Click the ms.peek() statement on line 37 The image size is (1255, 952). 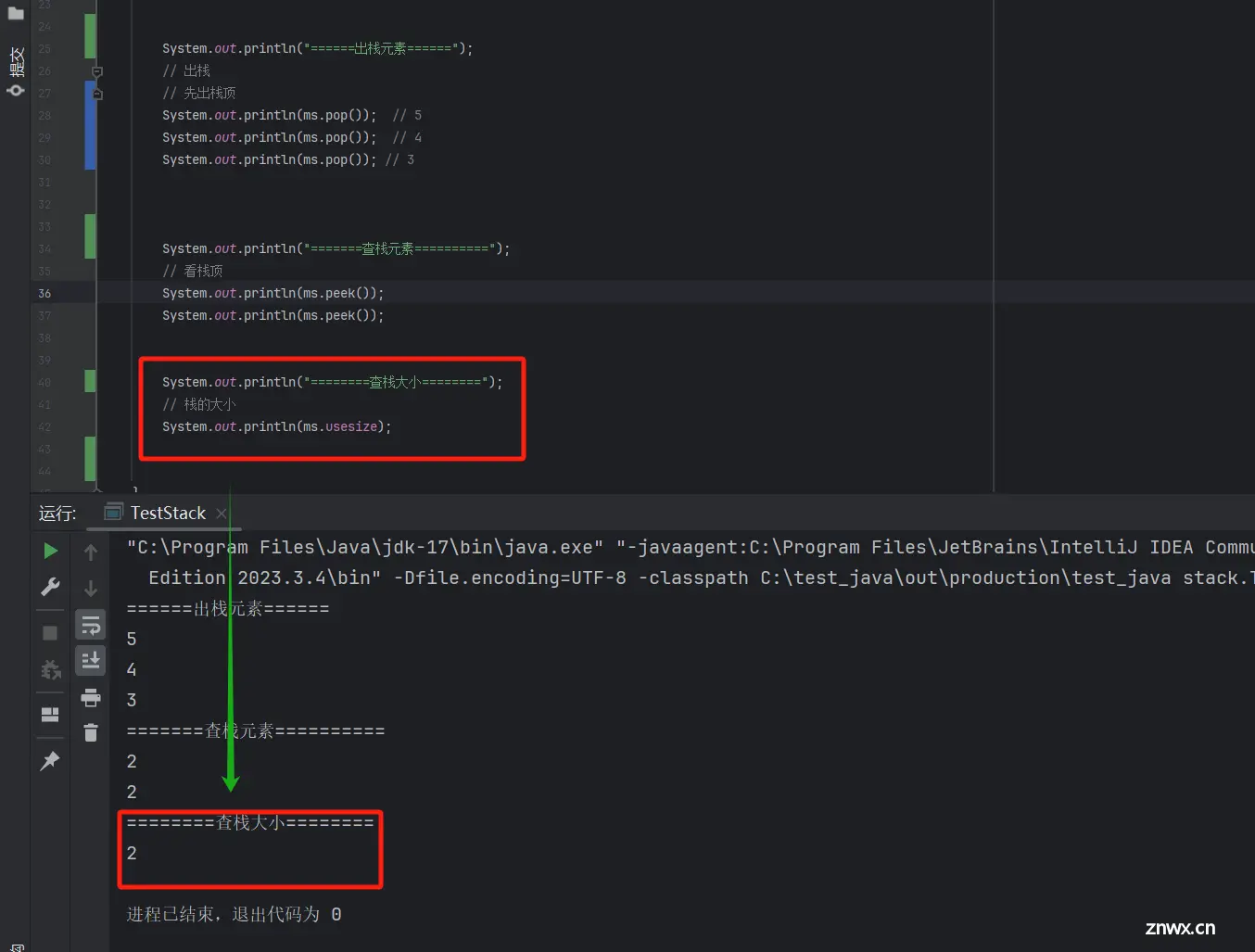pyautogui.click(x=273, y=315)
